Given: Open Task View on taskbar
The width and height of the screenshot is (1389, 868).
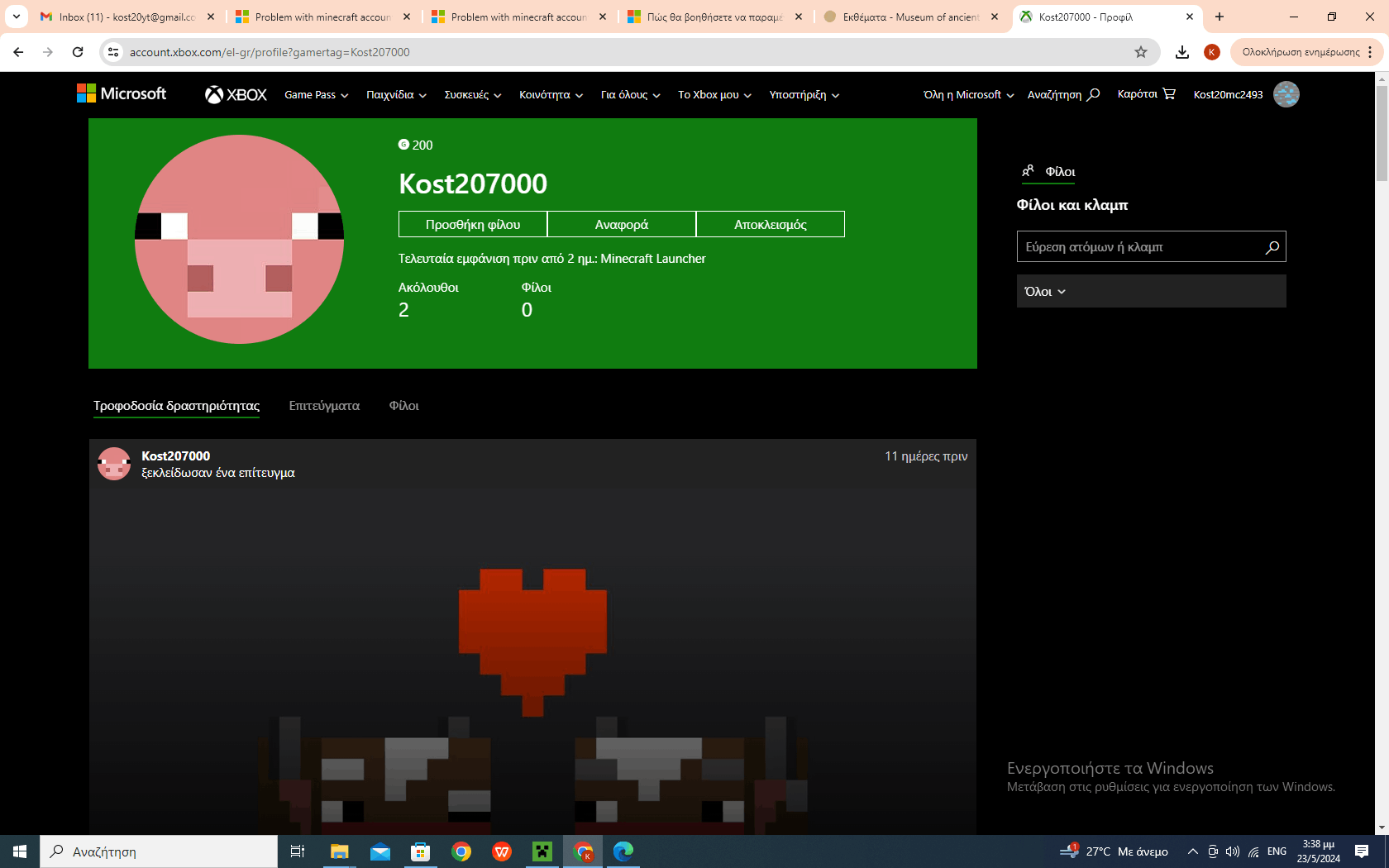Looking at the screenshot, I should click(x=298, y=851).
